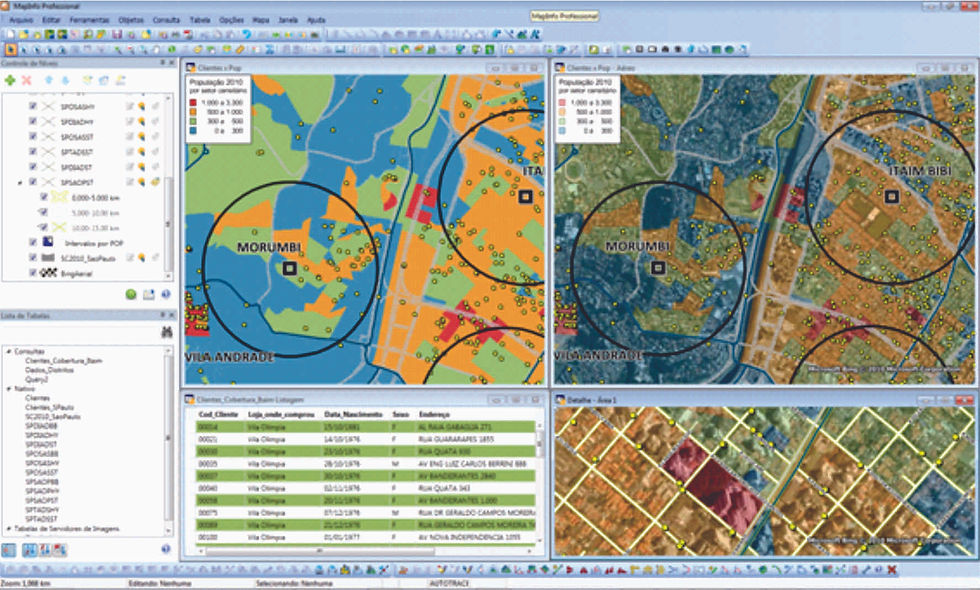
Task: Uncheck the BingAerial layer checkbox
Action: coord(32,273)
